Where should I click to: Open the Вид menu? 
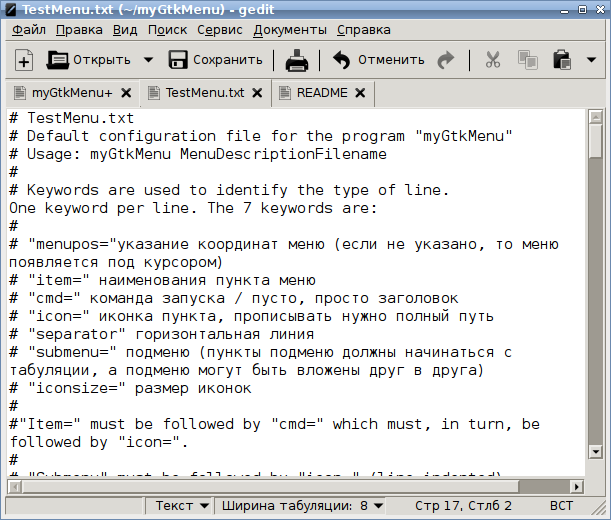coord(125,30)
